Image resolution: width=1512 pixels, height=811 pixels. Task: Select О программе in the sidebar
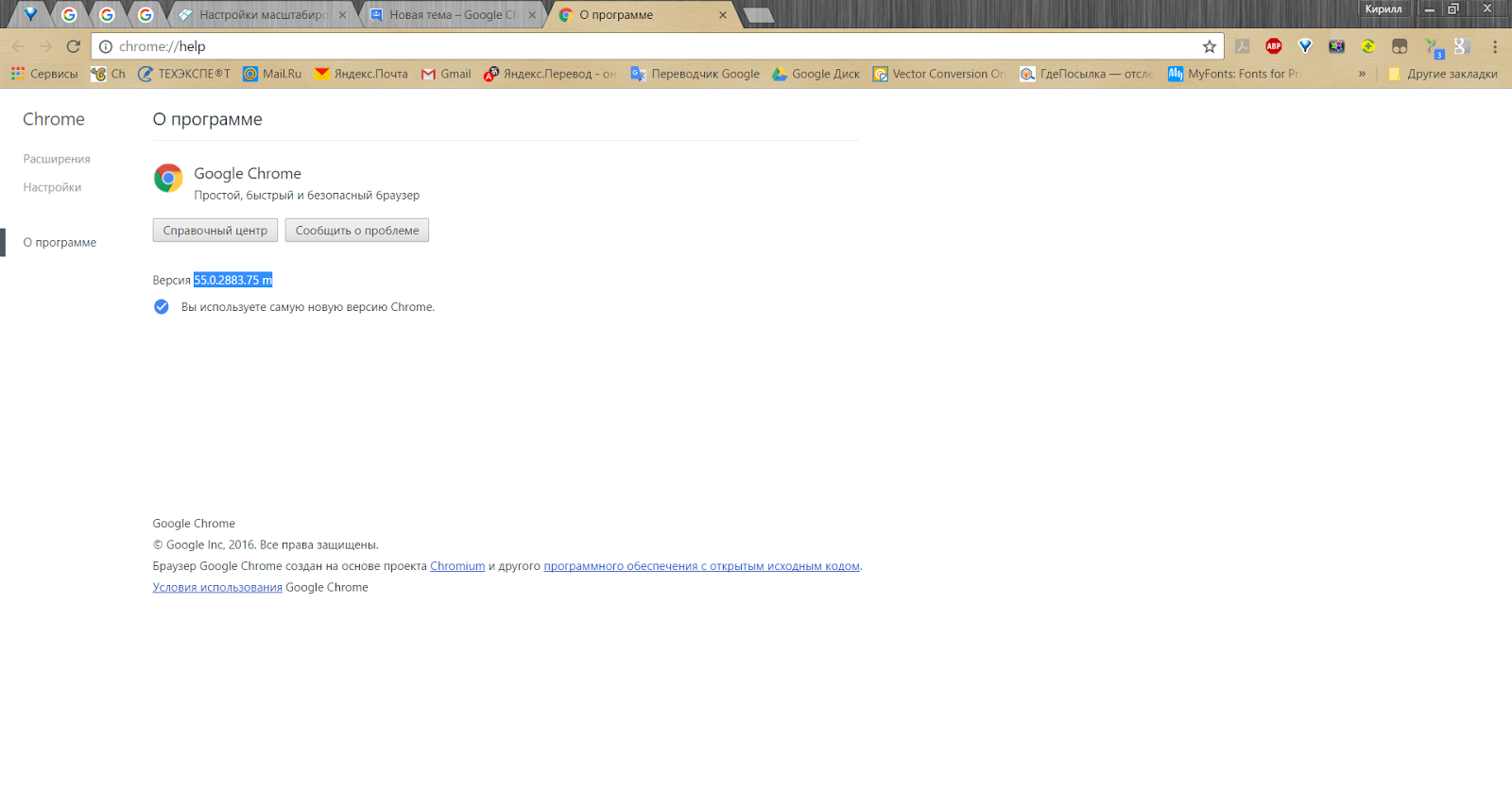[x=60, y=242]
